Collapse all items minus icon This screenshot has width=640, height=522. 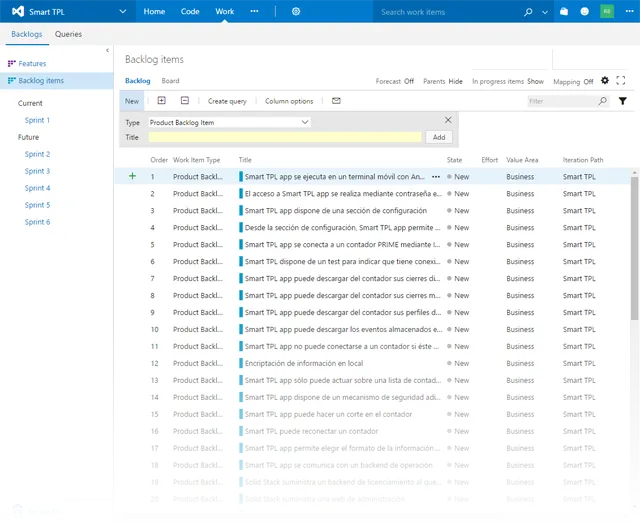point(185,100)
